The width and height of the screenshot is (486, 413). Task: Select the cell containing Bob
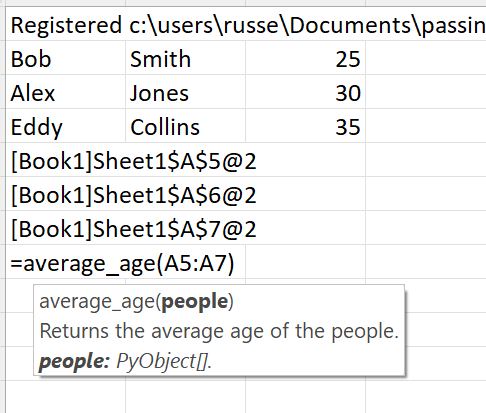pyautogui.click(x=66, y=58)
